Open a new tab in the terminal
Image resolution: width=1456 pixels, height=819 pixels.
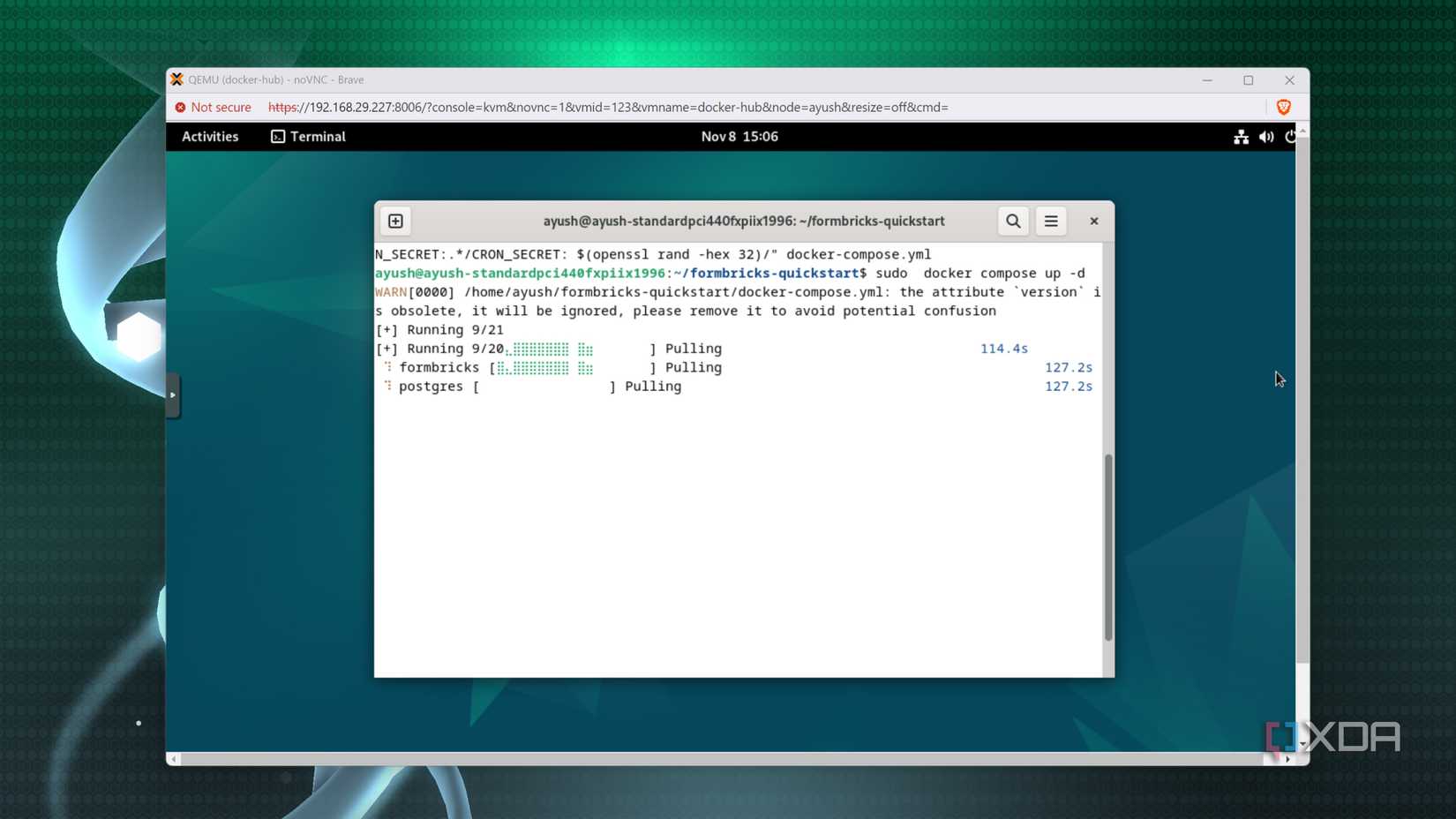coord(395,221)
